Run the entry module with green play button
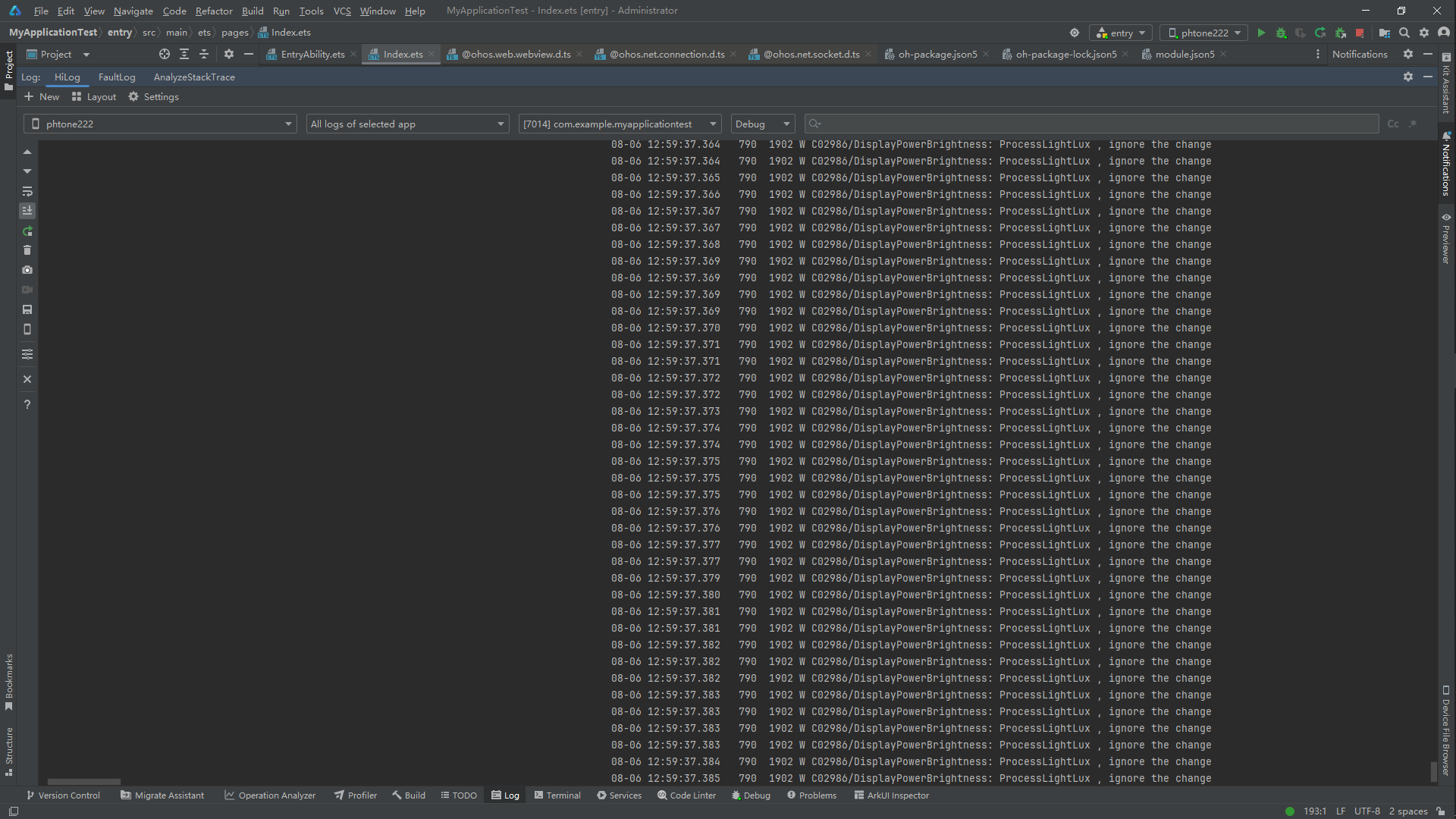This screenshot has width=1456, height=819. click(x=1261, y=33)
